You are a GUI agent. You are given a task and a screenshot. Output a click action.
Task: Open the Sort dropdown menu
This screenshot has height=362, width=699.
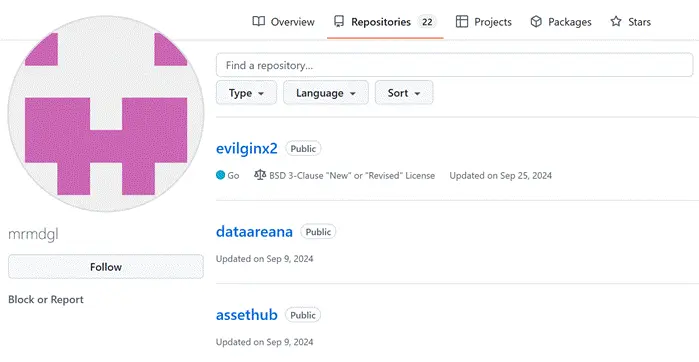click(x=404, y=93)
